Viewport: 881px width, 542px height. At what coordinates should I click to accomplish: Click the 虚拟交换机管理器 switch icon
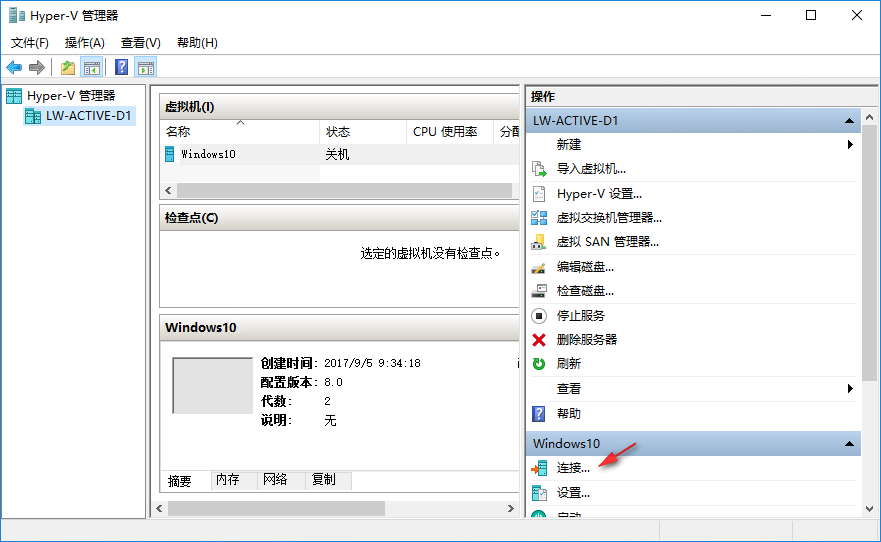click(539, 218)
